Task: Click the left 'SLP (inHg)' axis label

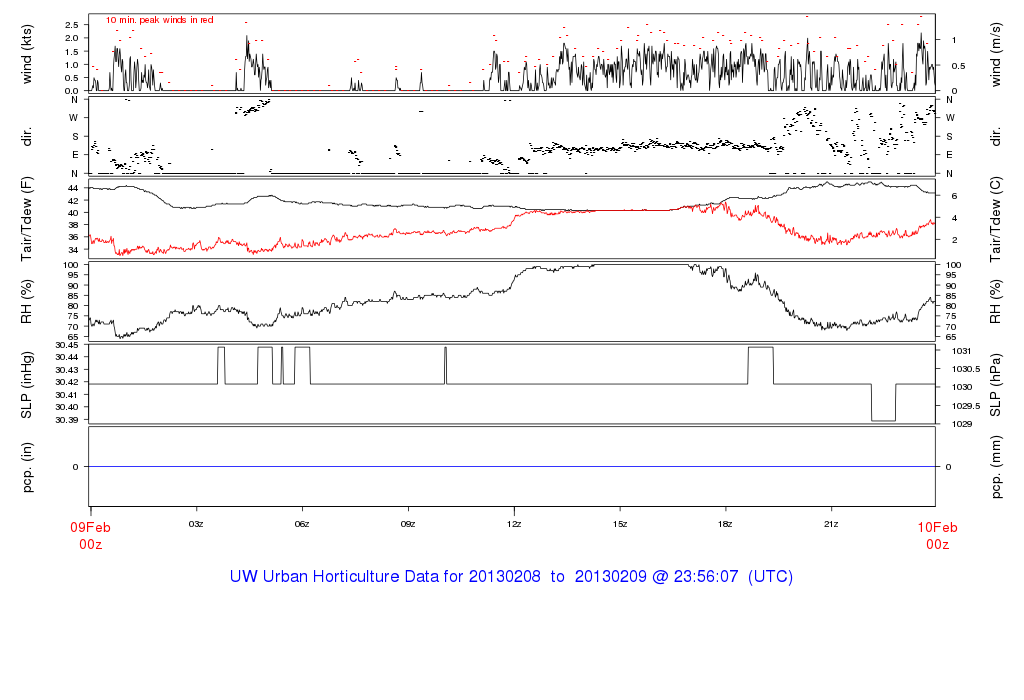Action: pyautogui.click(x=27, y=385)
